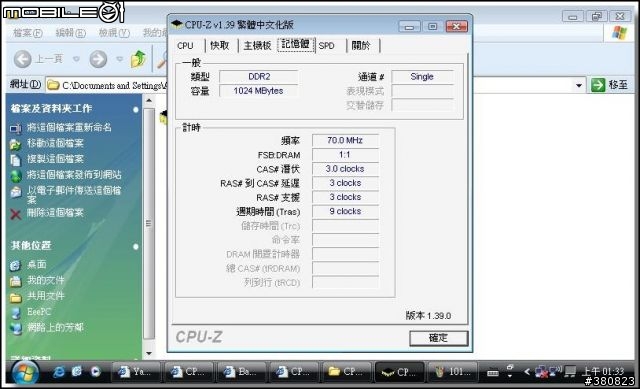640x389 pixels.
Task: Select the 記憶體 tab in CPU-Z
Action: point(296,44)
